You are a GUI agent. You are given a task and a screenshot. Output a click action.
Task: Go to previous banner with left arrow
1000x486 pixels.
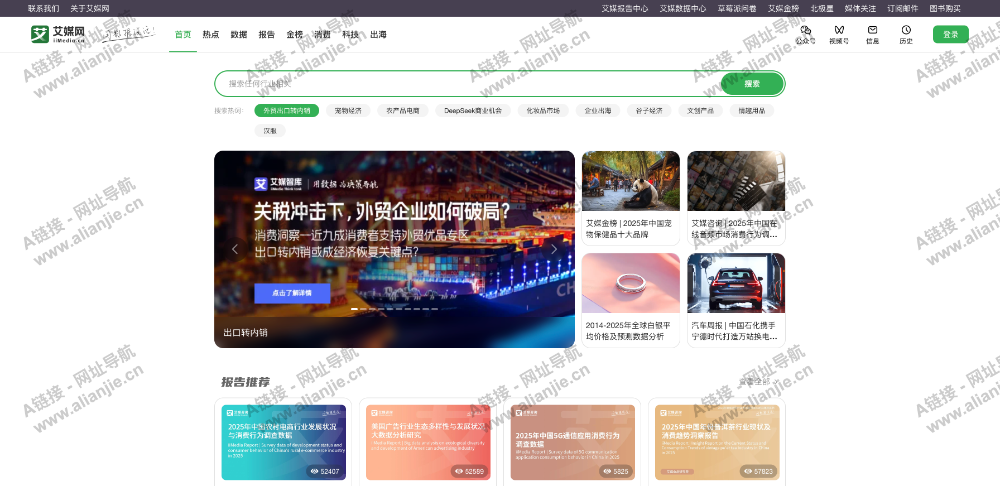tap(235, 249)
